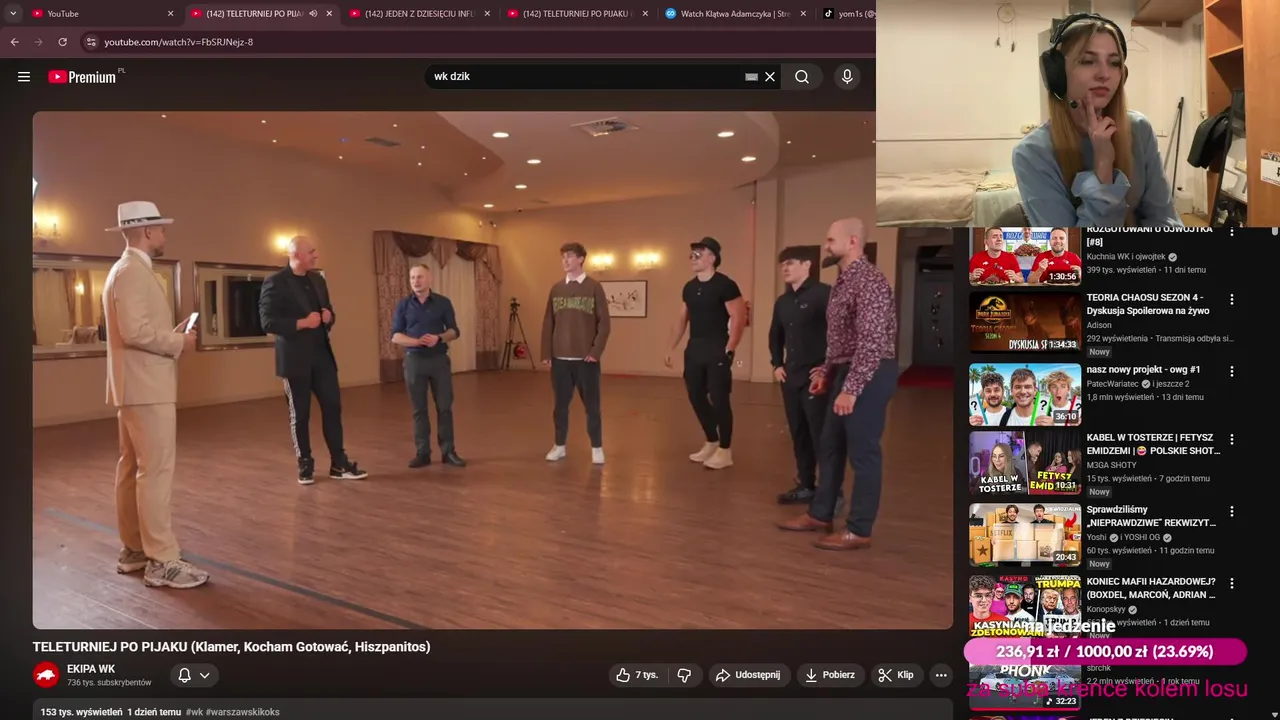This screenshot has width=1280, height=720.
Task: Open the on-screen keyboard in search box
Action: [x=751, y=77]
